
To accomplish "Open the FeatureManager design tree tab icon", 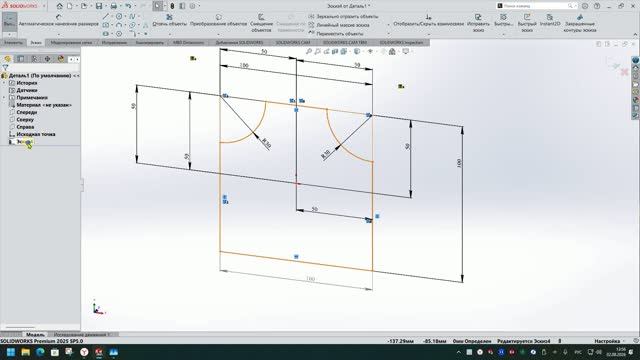I will 7,59.
